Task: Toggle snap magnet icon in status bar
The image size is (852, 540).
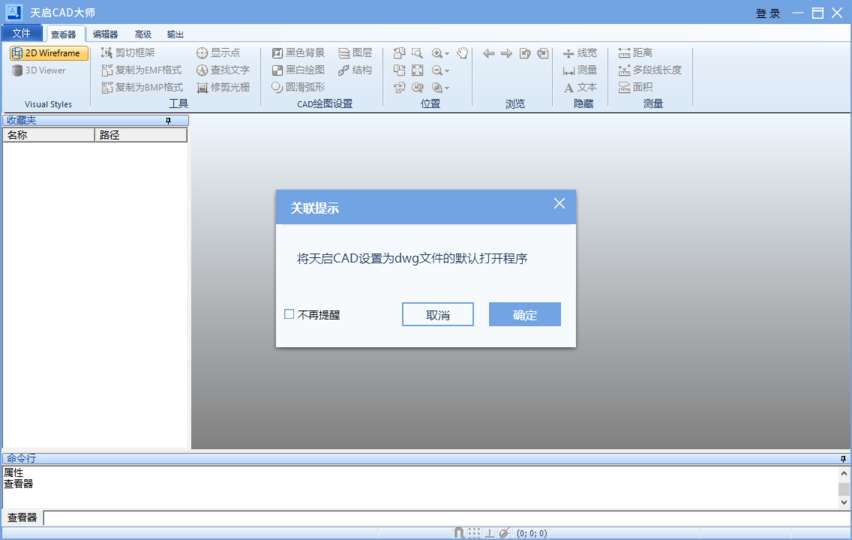Action: (x=459, y=533)
